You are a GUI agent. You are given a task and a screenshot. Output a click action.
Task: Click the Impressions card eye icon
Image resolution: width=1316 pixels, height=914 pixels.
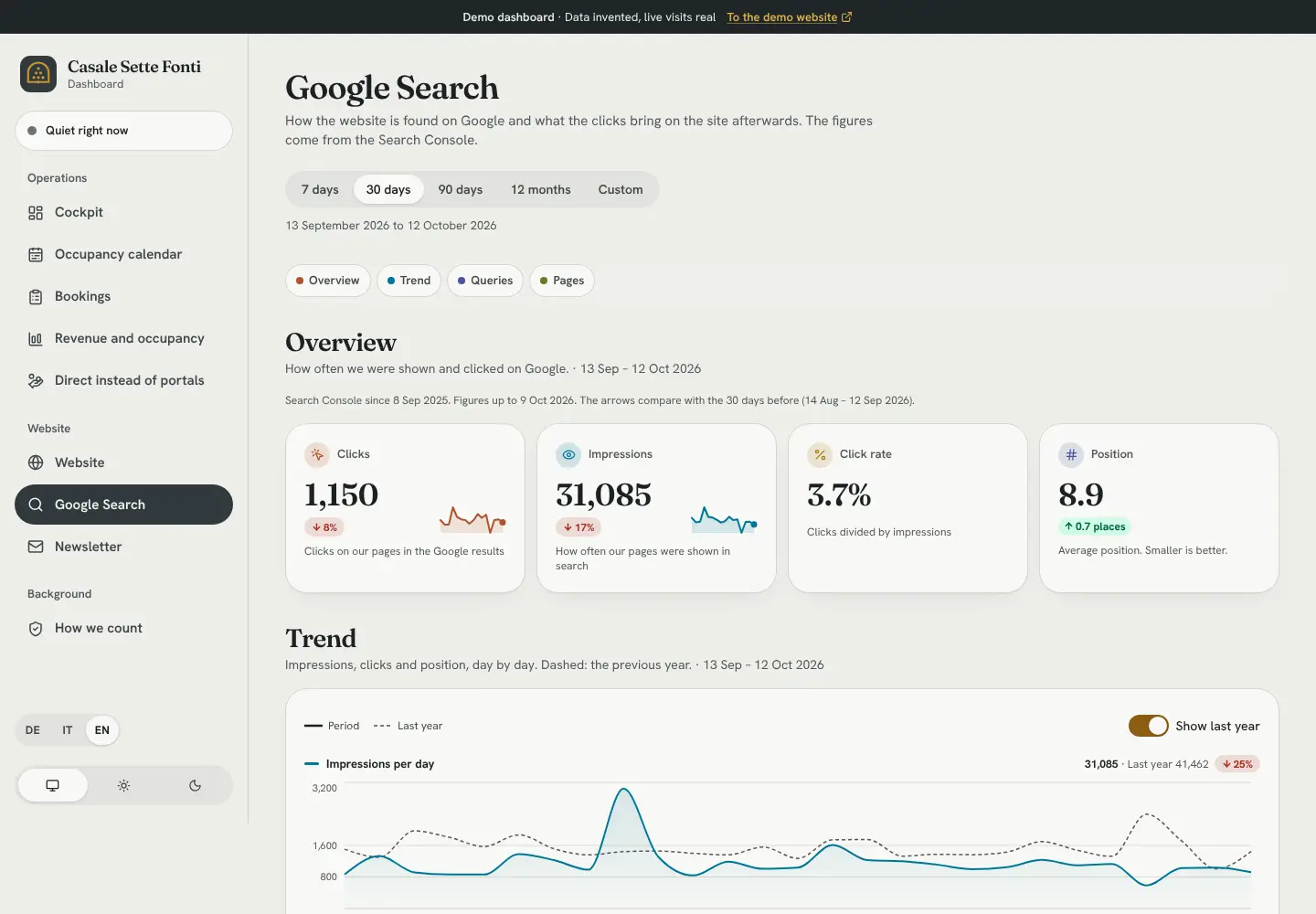click(x=568, y=454)
